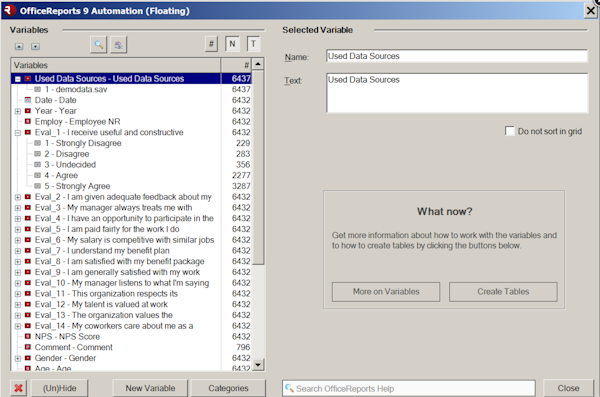The image size is (600, 397).
Task: Select Eval_12 talent is valued variable
Action: coord(101,304)
